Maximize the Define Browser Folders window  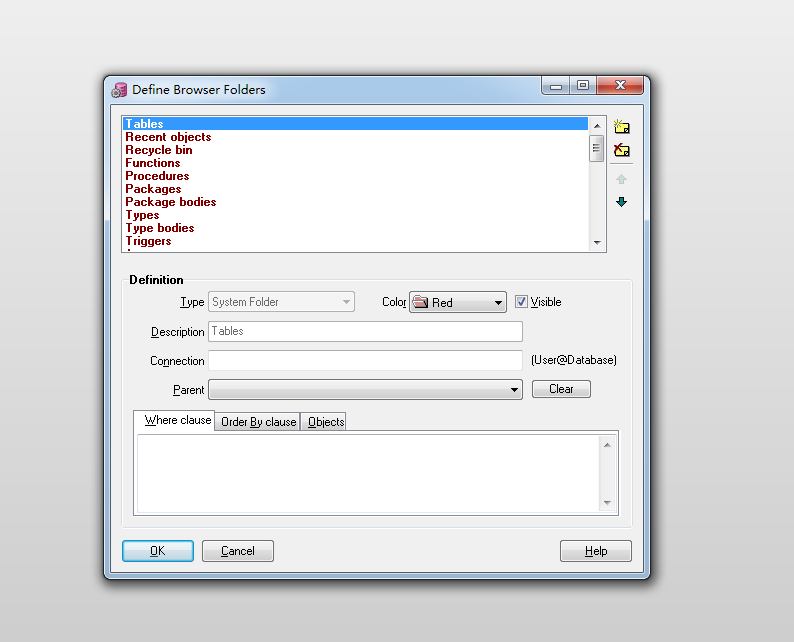[583, 85]
